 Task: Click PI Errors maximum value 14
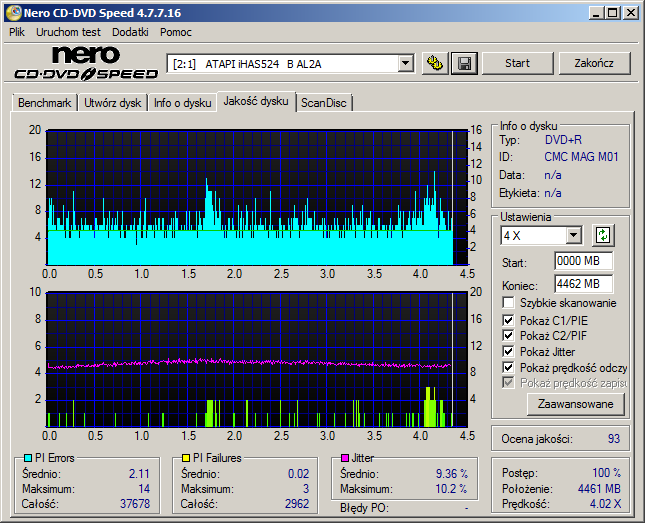click(x=144, y=489)
